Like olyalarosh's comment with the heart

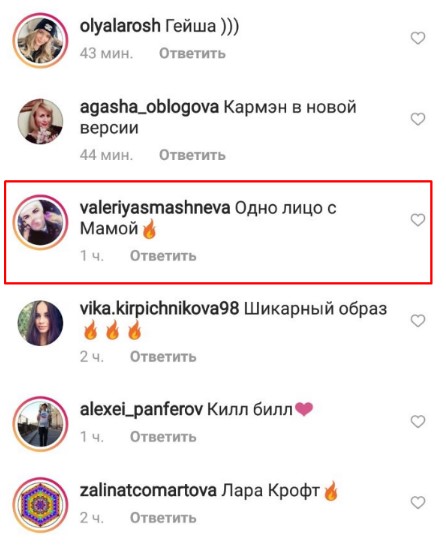pos(418,38)
